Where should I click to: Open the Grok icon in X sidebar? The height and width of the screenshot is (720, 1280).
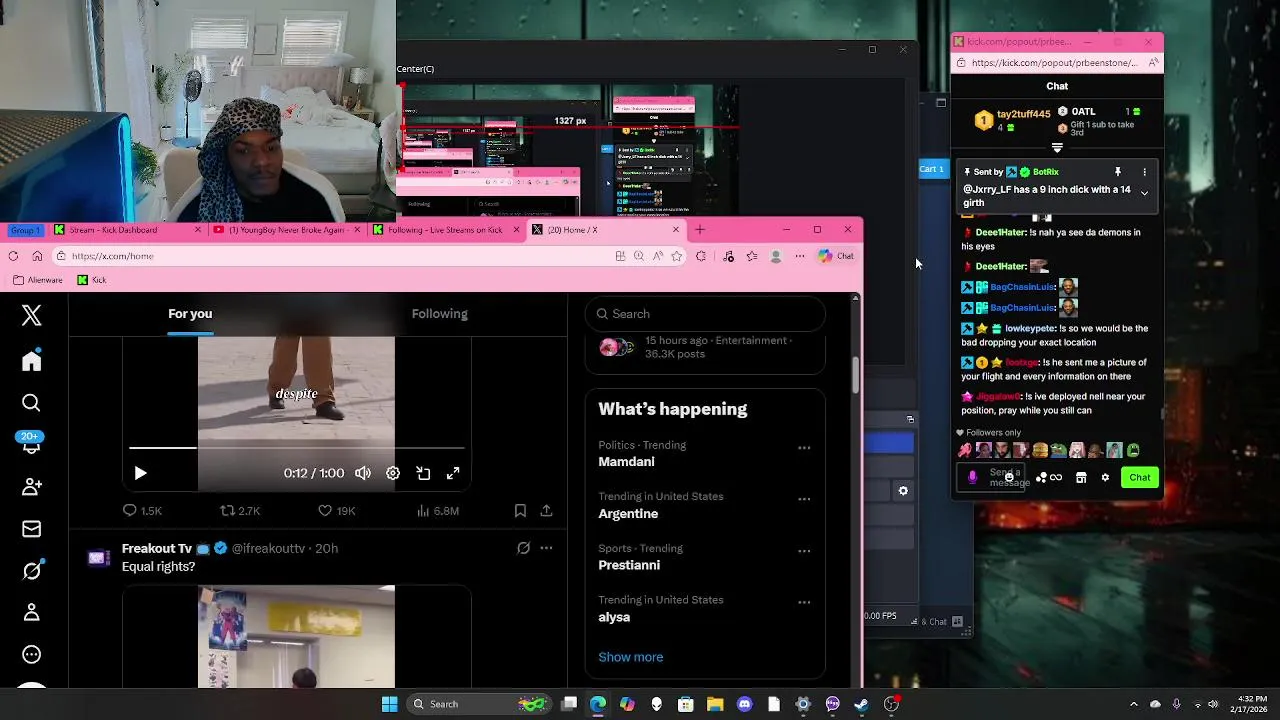[31, 571]
